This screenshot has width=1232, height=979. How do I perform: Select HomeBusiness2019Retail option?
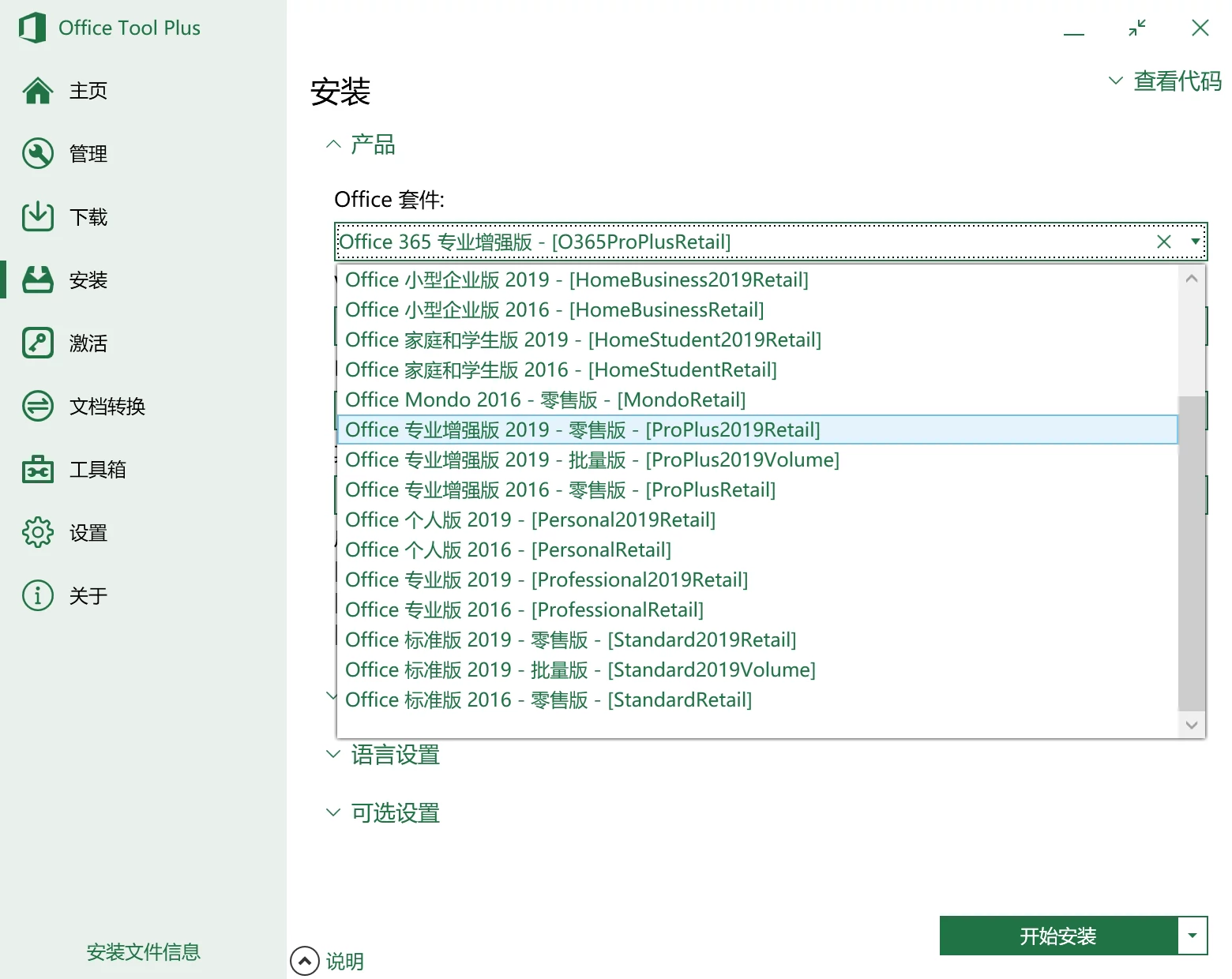coord(757,279)
